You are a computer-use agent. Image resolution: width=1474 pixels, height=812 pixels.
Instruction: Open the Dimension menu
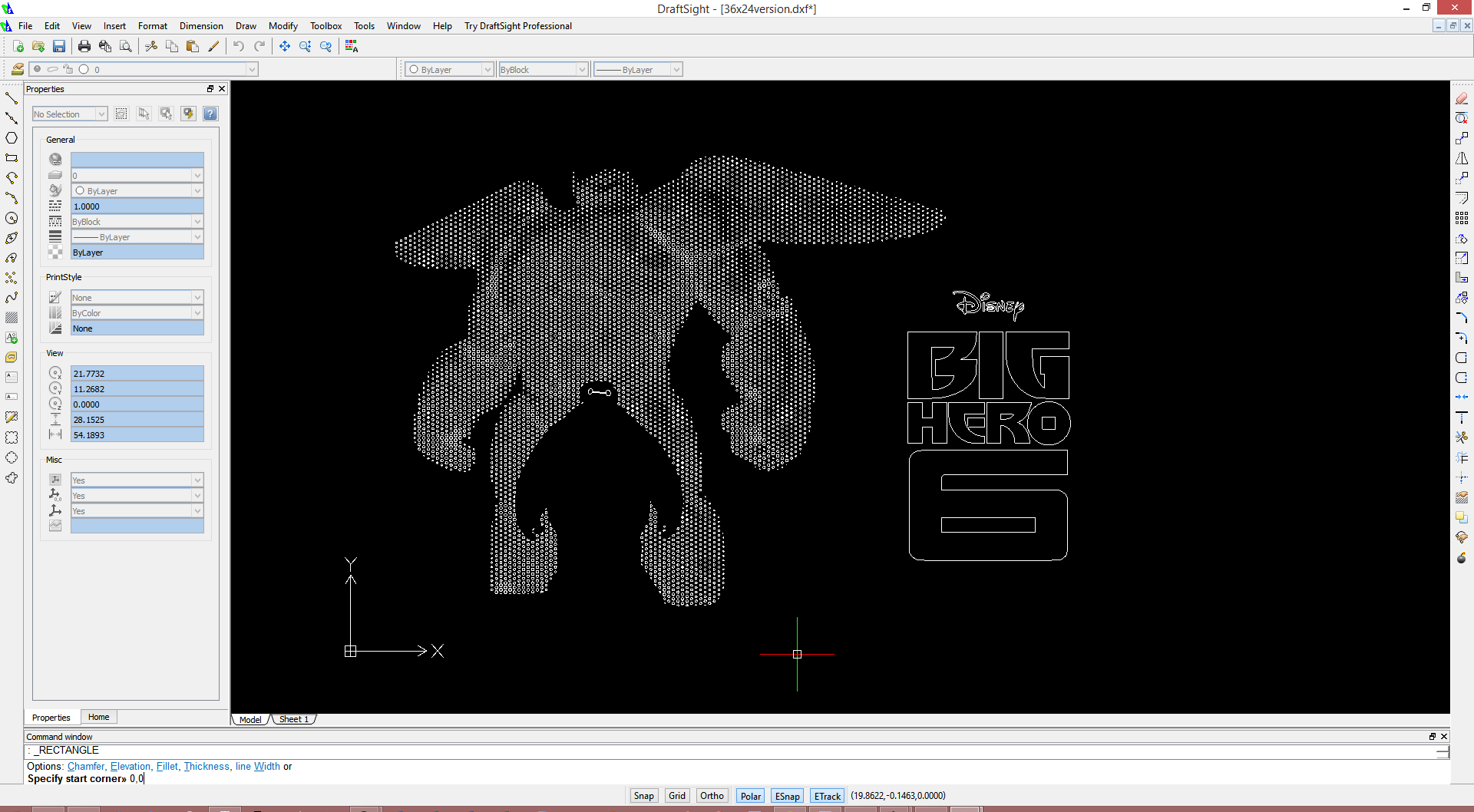click(201, 25)
